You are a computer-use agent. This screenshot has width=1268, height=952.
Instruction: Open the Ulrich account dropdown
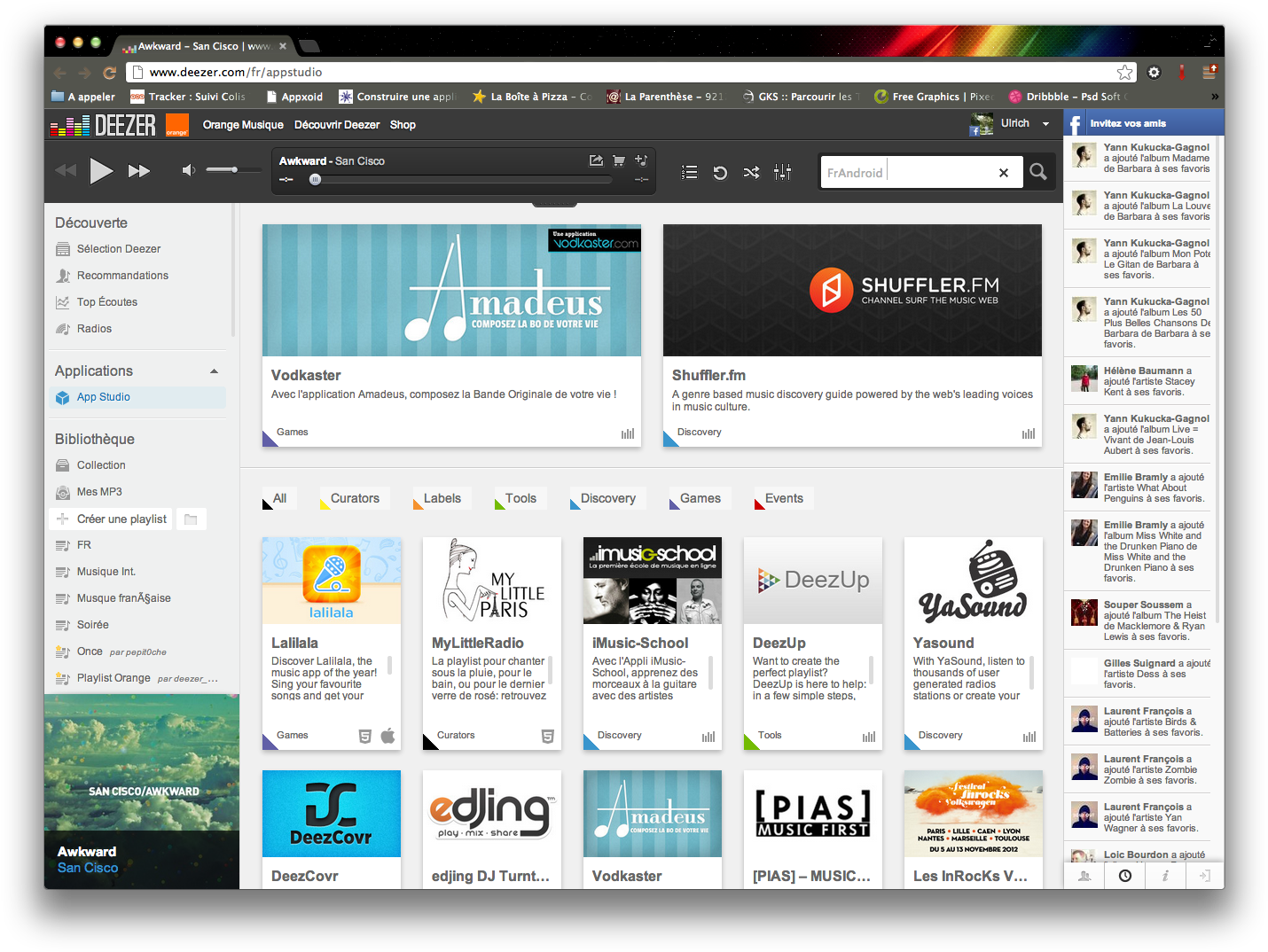coord(1046,124)
